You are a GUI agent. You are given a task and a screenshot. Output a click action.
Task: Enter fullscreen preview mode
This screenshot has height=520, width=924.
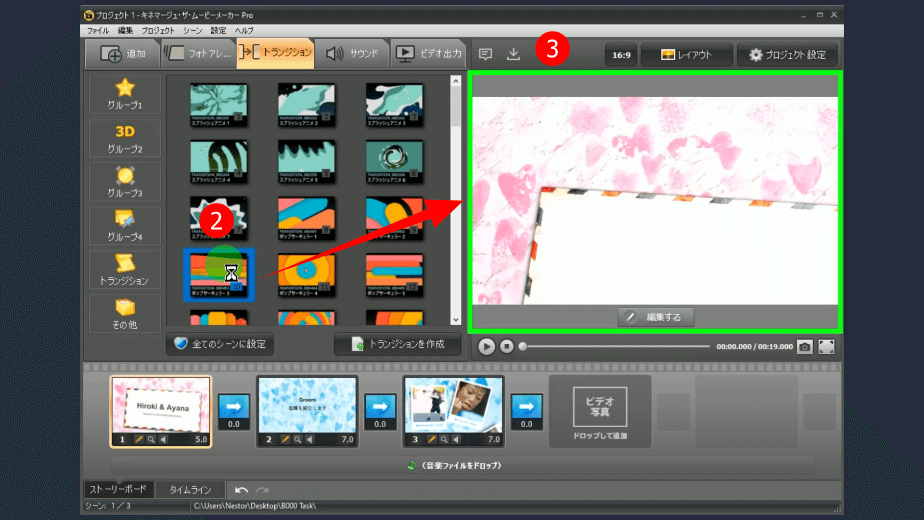(827, 346)
